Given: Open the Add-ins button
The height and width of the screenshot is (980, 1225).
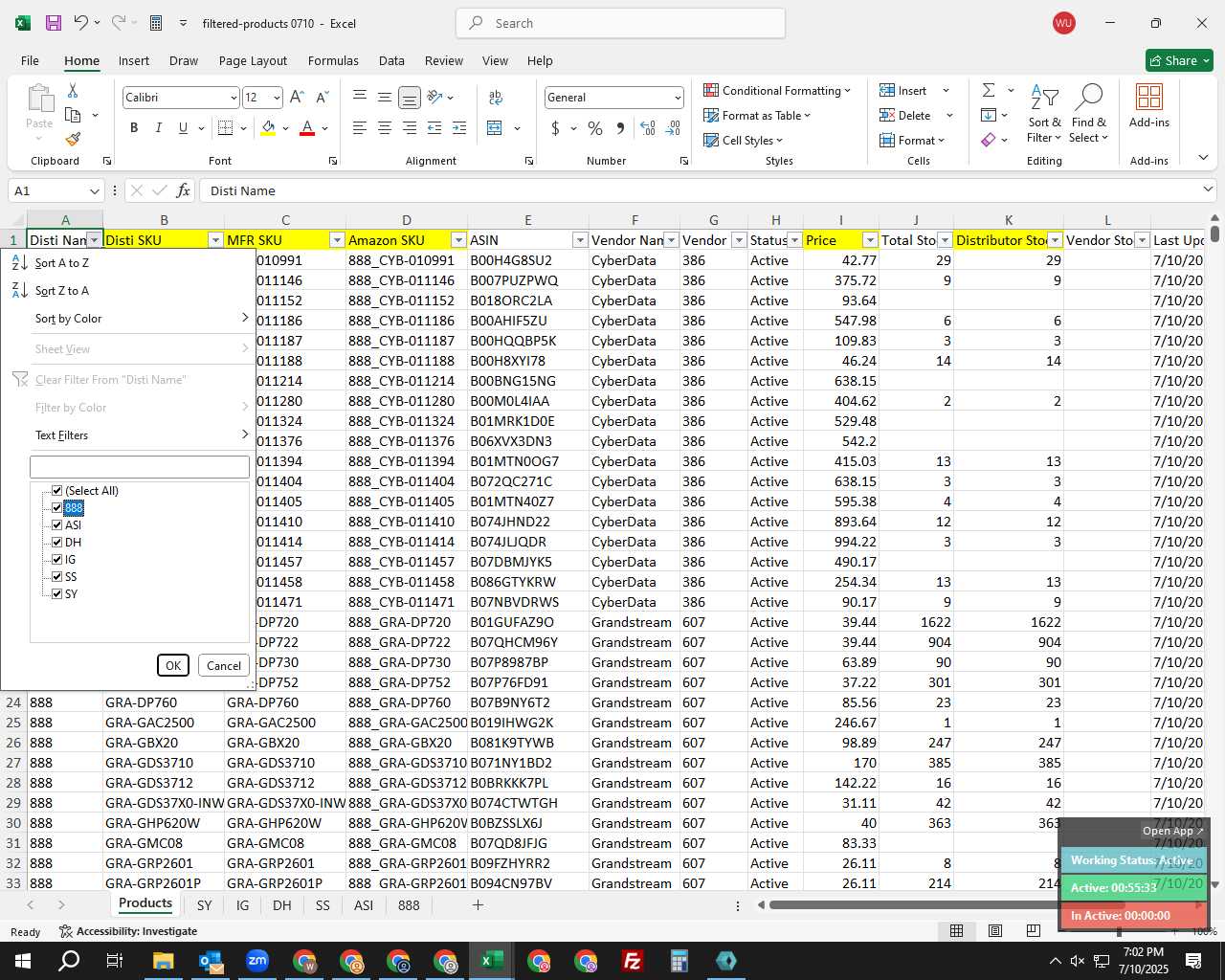Looking at the screenshot, I should pyautogui.click(x=1149, y=105).
